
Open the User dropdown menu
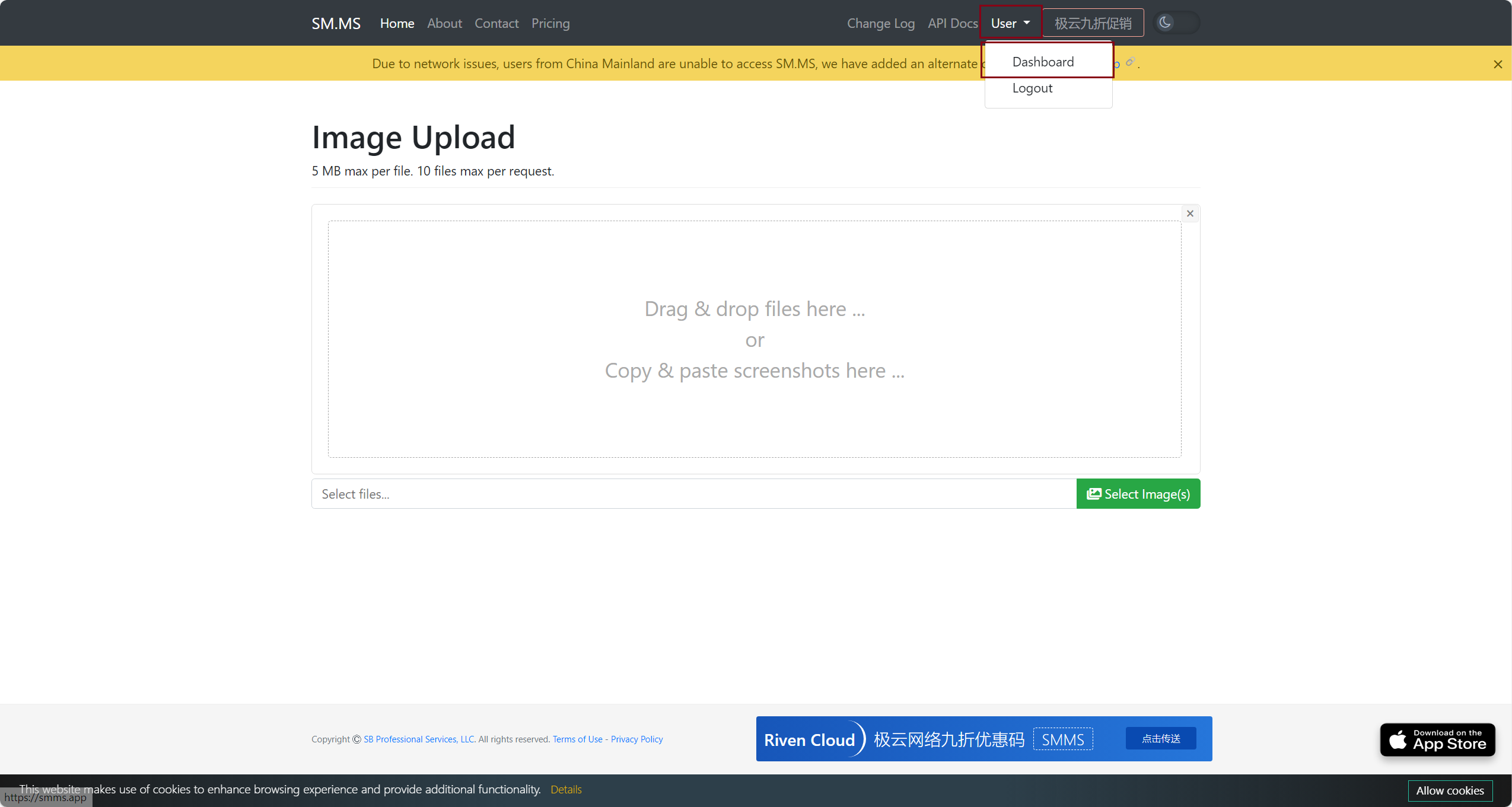pos(1010,23)
